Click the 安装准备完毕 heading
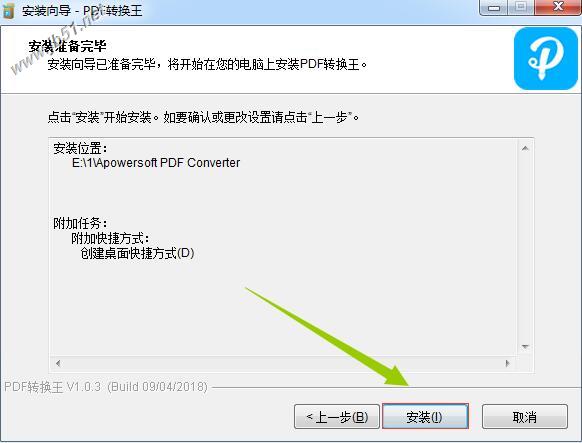 pos(68,46)
